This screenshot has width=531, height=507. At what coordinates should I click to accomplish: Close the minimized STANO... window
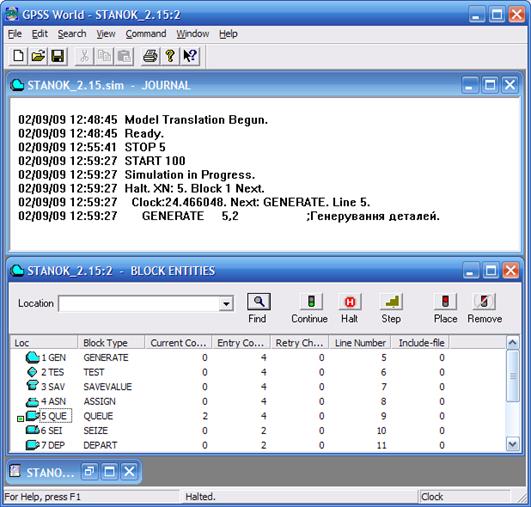point(129,471)
